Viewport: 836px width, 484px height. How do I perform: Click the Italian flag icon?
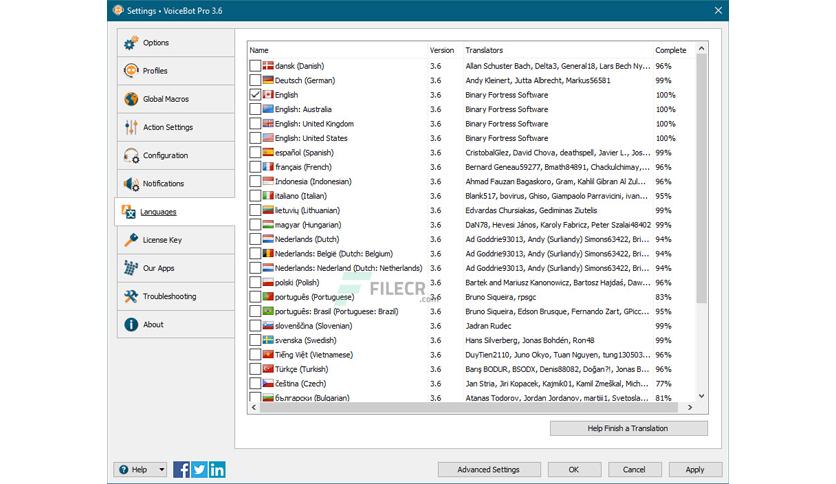(x=268, y=196)
